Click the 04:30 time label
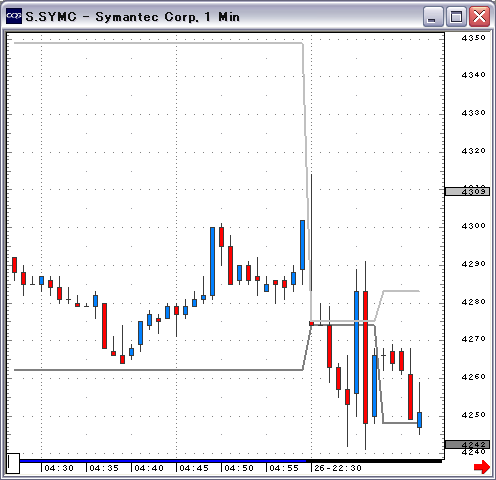 [59, 468]
